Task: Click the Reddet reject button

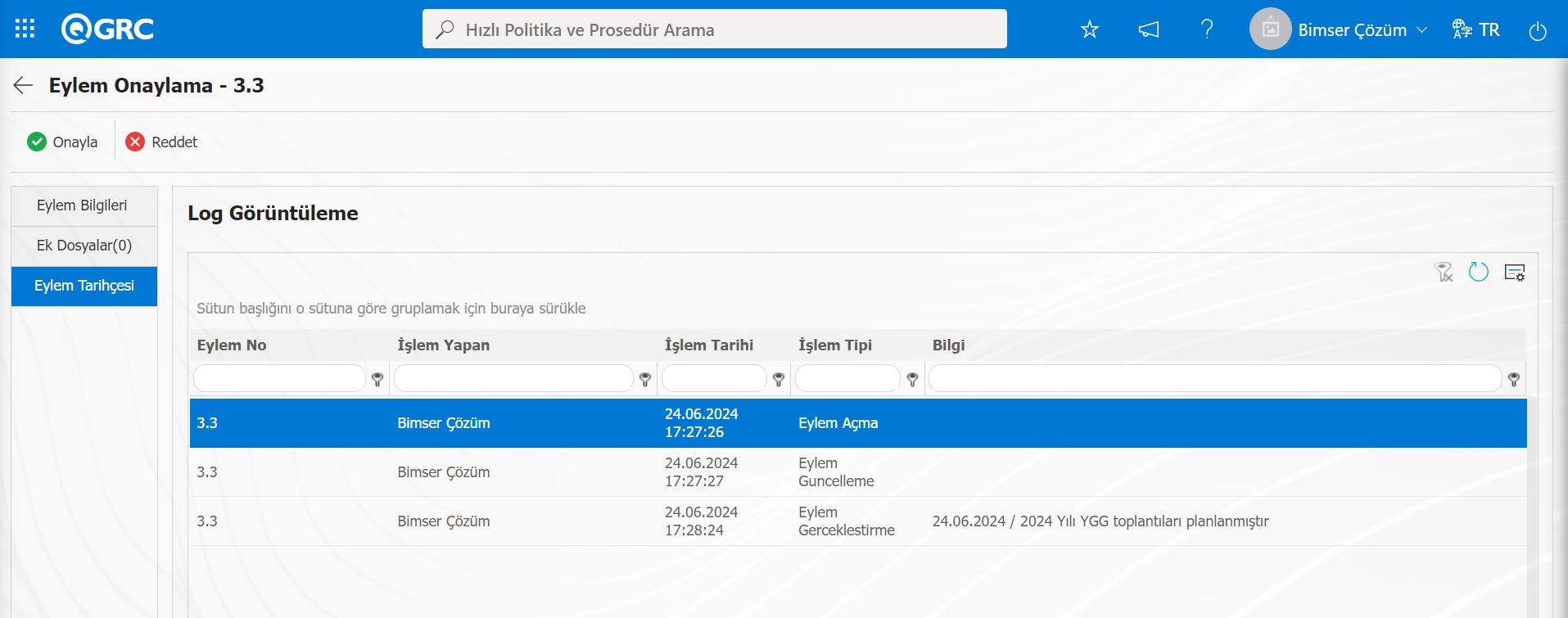Action: tap(161, 142)
